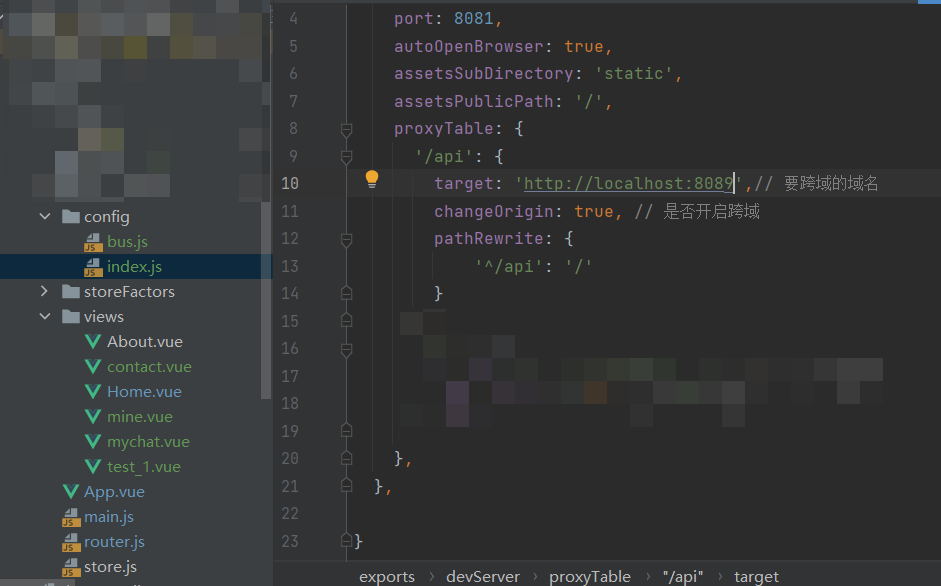Image resolution: width=941 pixels, height=586 pixels.
Task: Click the JS icon beside index.js
Action: [x=92, y=267]
